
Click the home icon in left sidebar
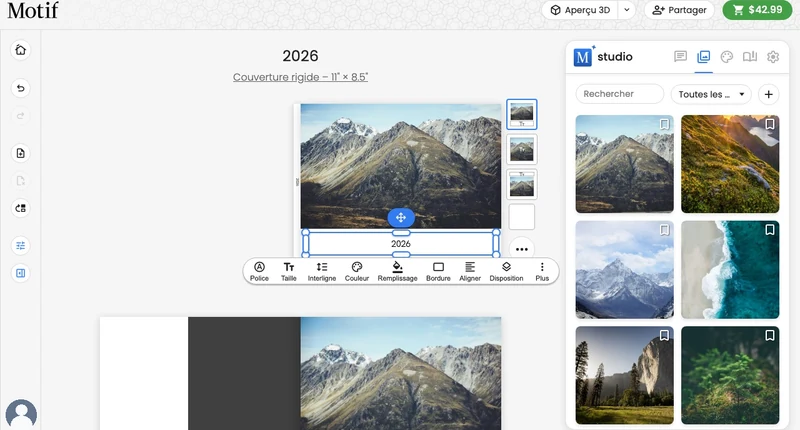pyautogui.click(x=20, y=50)
